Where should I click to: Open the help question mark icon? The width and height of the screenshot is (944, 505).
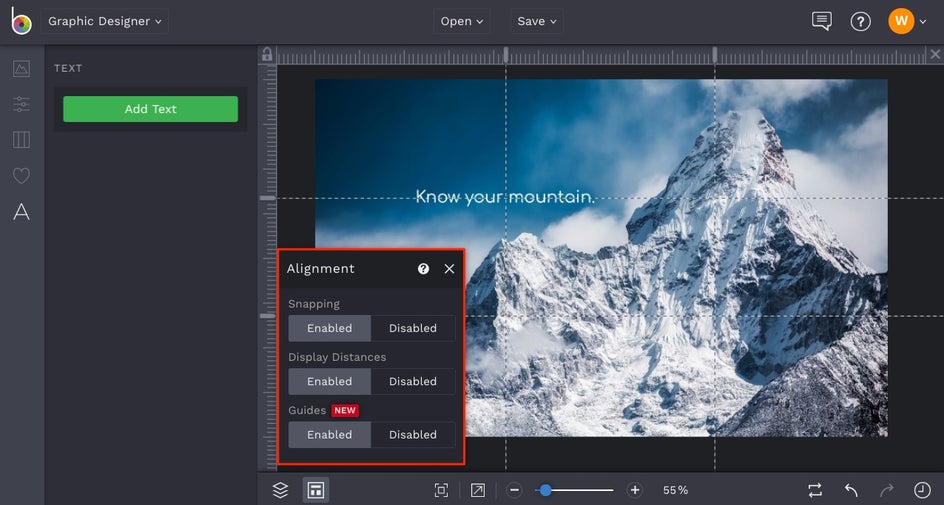coord(860,22)
